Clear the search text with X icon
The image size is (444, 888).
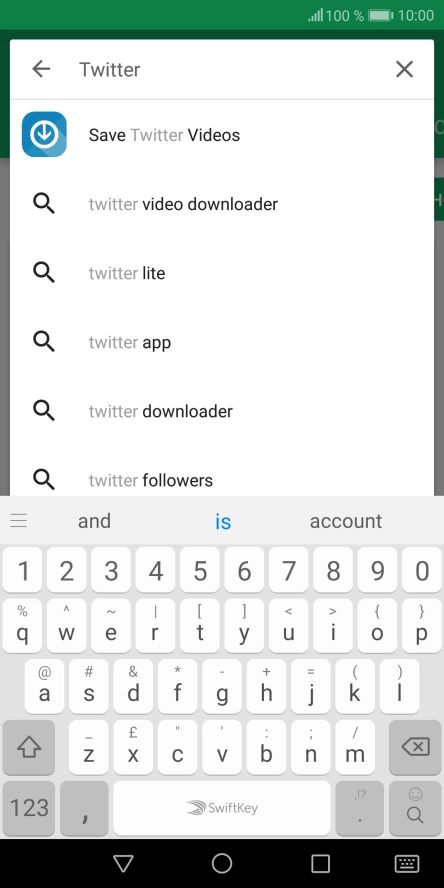coord(404,69)
